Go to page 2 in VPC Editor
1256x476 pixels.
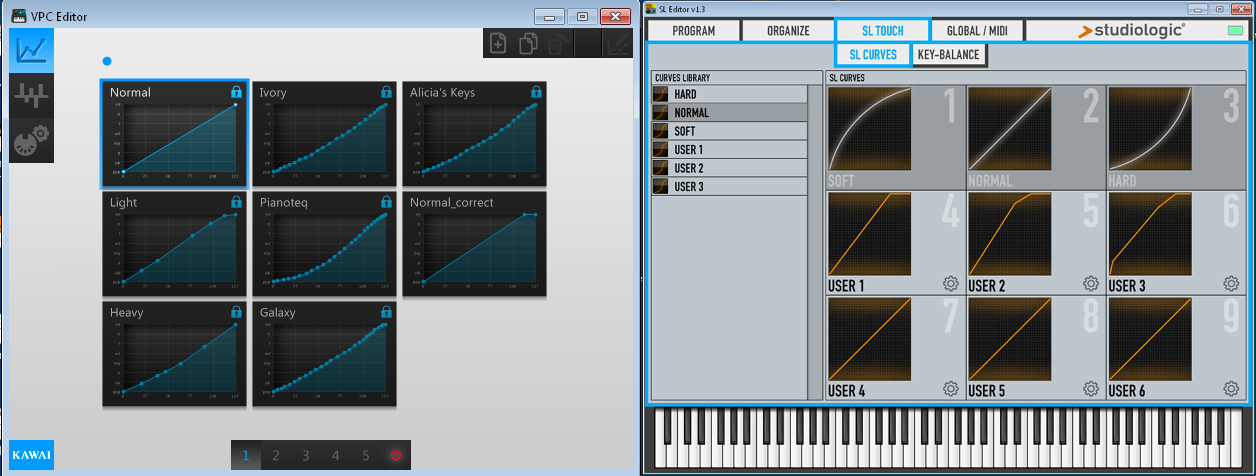coord(275,455)
